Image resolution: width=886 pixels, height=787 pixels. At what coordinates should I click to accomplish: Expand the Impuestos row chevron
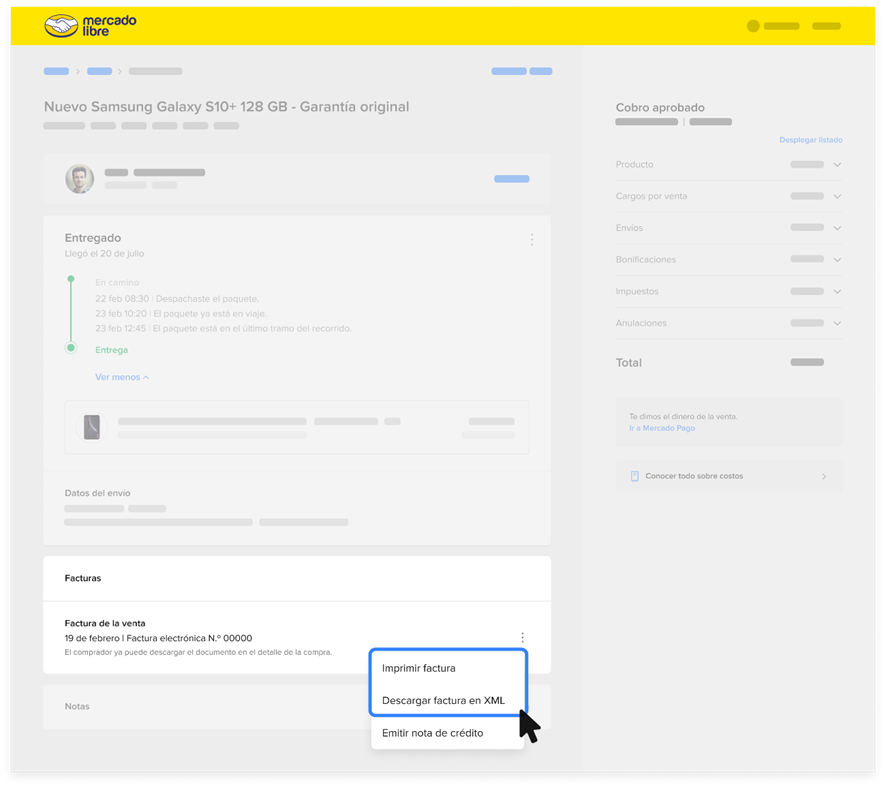click(x=837, y=292)
